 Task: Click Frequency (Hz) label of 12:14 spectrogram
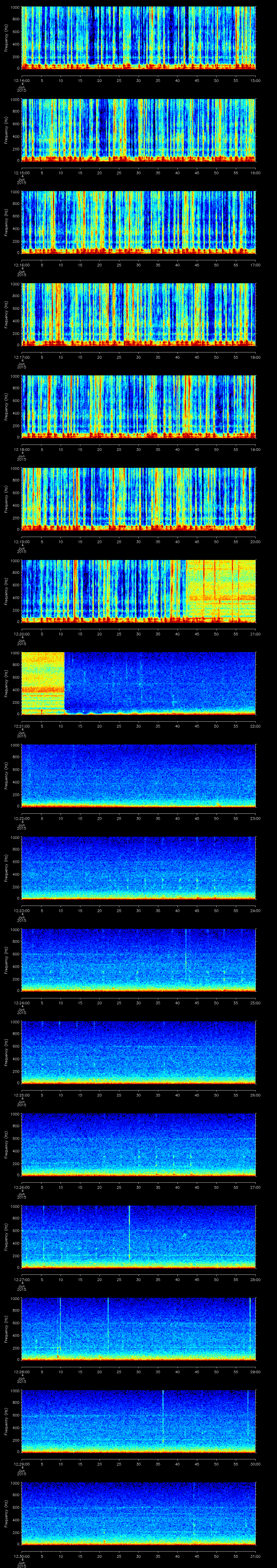click(6, 38)
